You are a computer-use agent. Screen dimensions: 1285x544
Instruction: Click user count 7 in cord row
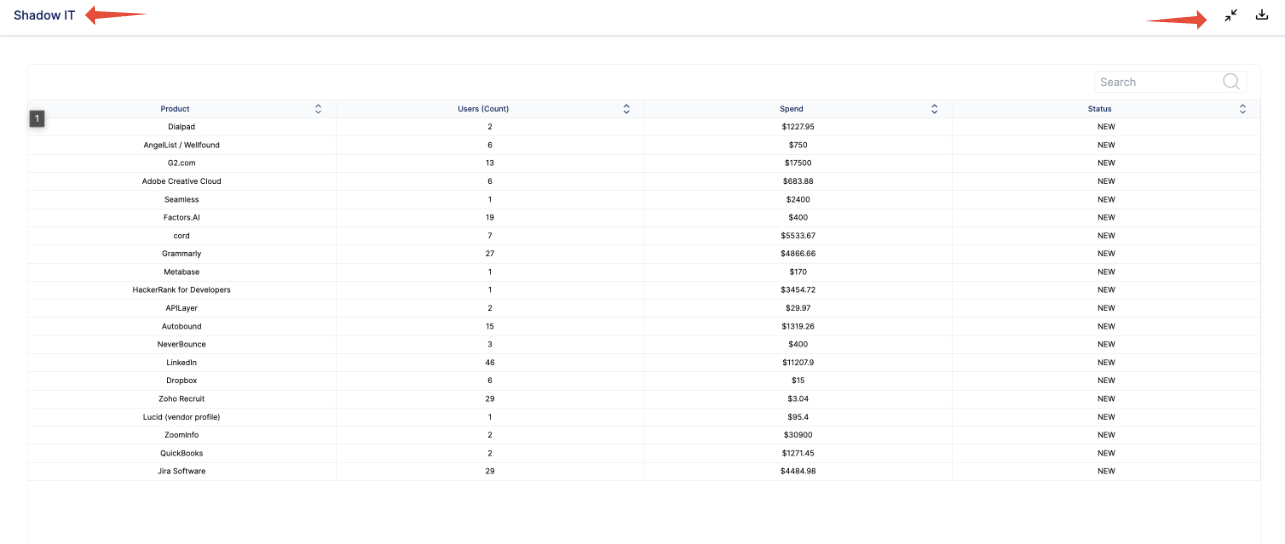(490, 235)
